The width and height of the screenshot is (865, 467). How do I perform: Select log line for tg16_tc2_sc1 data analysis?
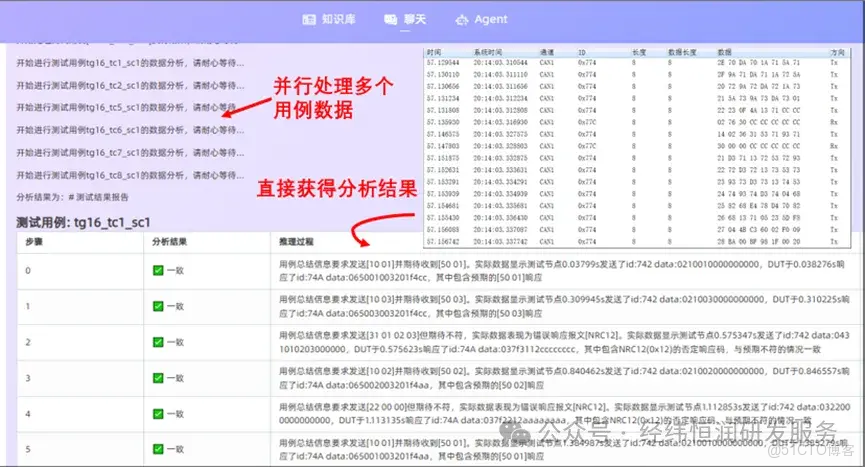(130, 85)
